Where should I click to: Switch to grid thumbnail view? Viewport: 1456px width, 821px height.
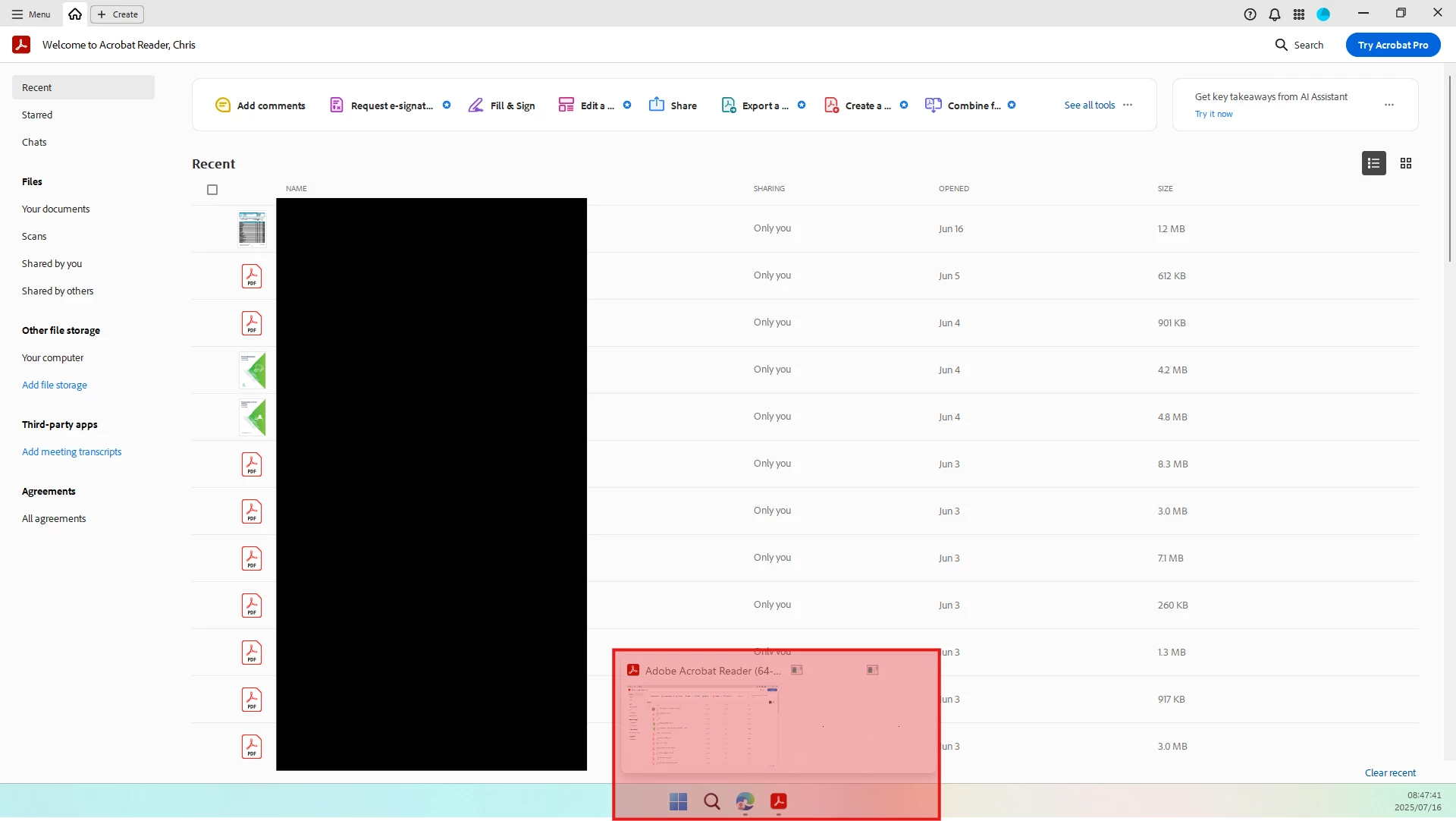point(1406,163)
